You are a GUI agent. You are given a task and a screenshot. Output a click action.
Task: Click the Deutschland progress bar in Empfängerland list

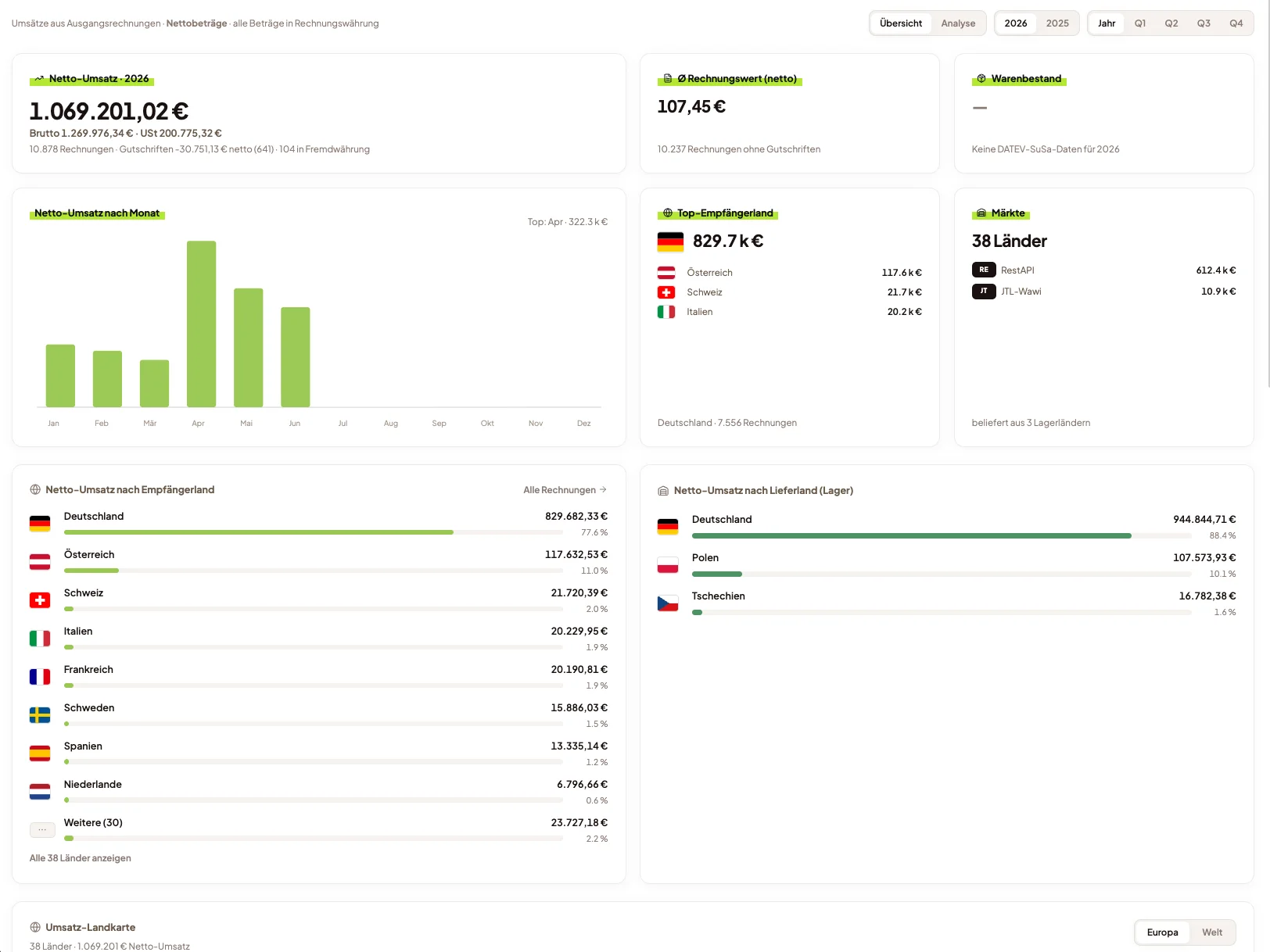(314, 532)
